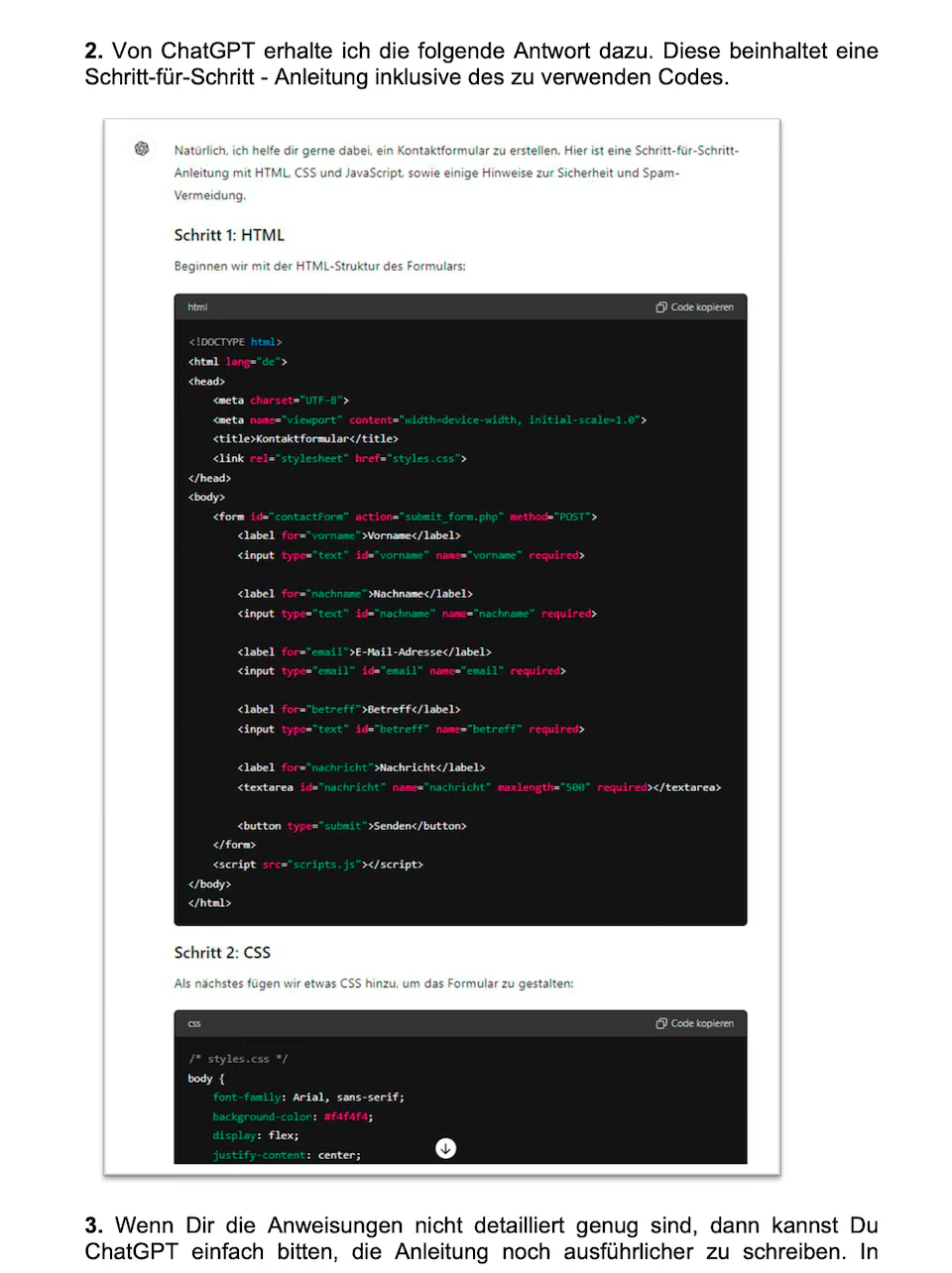The height and width of the screenshot is (1273, 952).
Task: Click the textarea id="nachricht" code line
Action: tap(479, 787)
